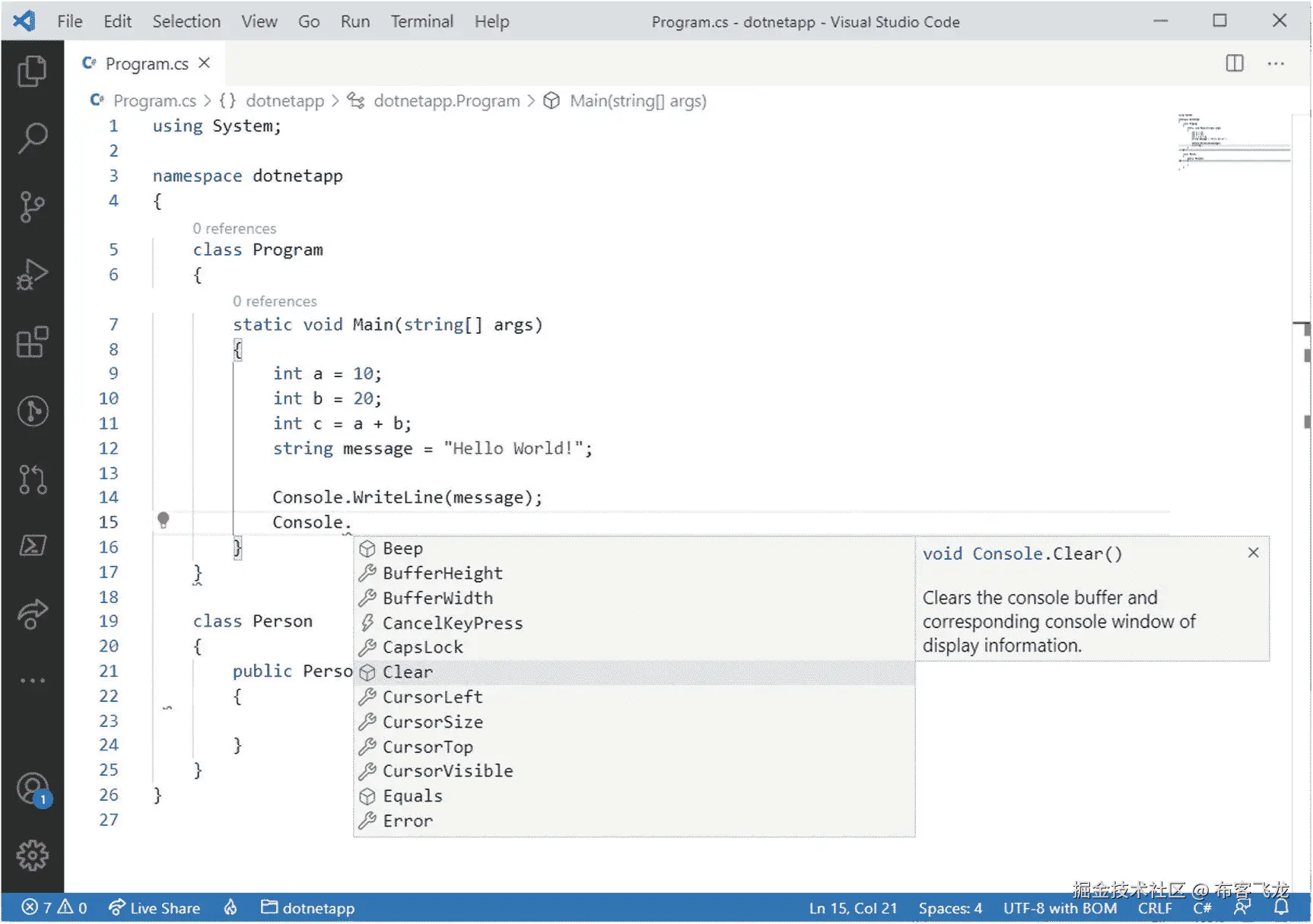
Task: Click the Ln 15, Col 21 cursor position
Action: [853, 908]
